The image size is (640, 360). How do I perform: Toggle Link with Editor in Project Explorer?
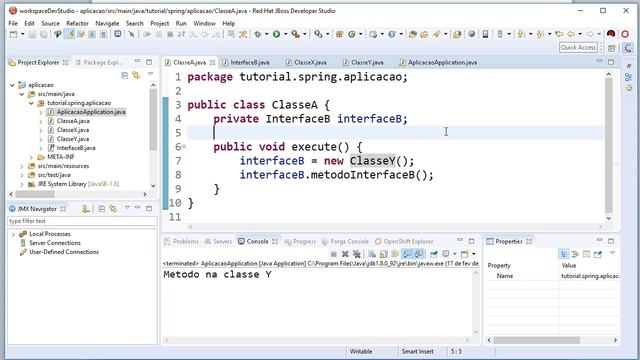click(x=136, y=75)
